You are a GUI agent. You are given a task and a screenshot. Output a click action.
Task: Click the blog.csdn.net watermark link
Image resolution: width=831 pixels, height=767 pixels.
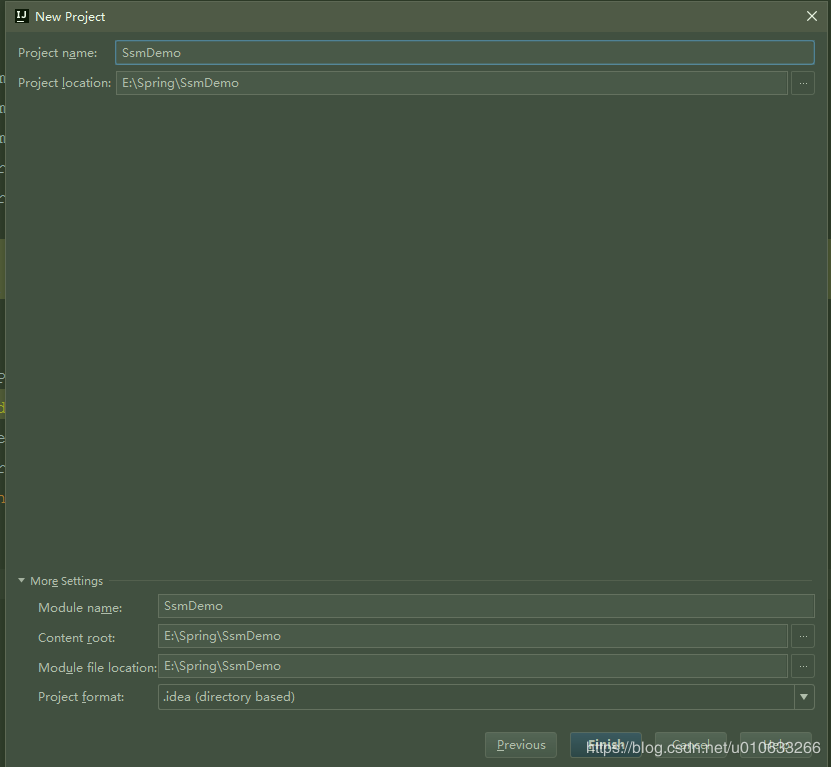click(x=700, y=747)
